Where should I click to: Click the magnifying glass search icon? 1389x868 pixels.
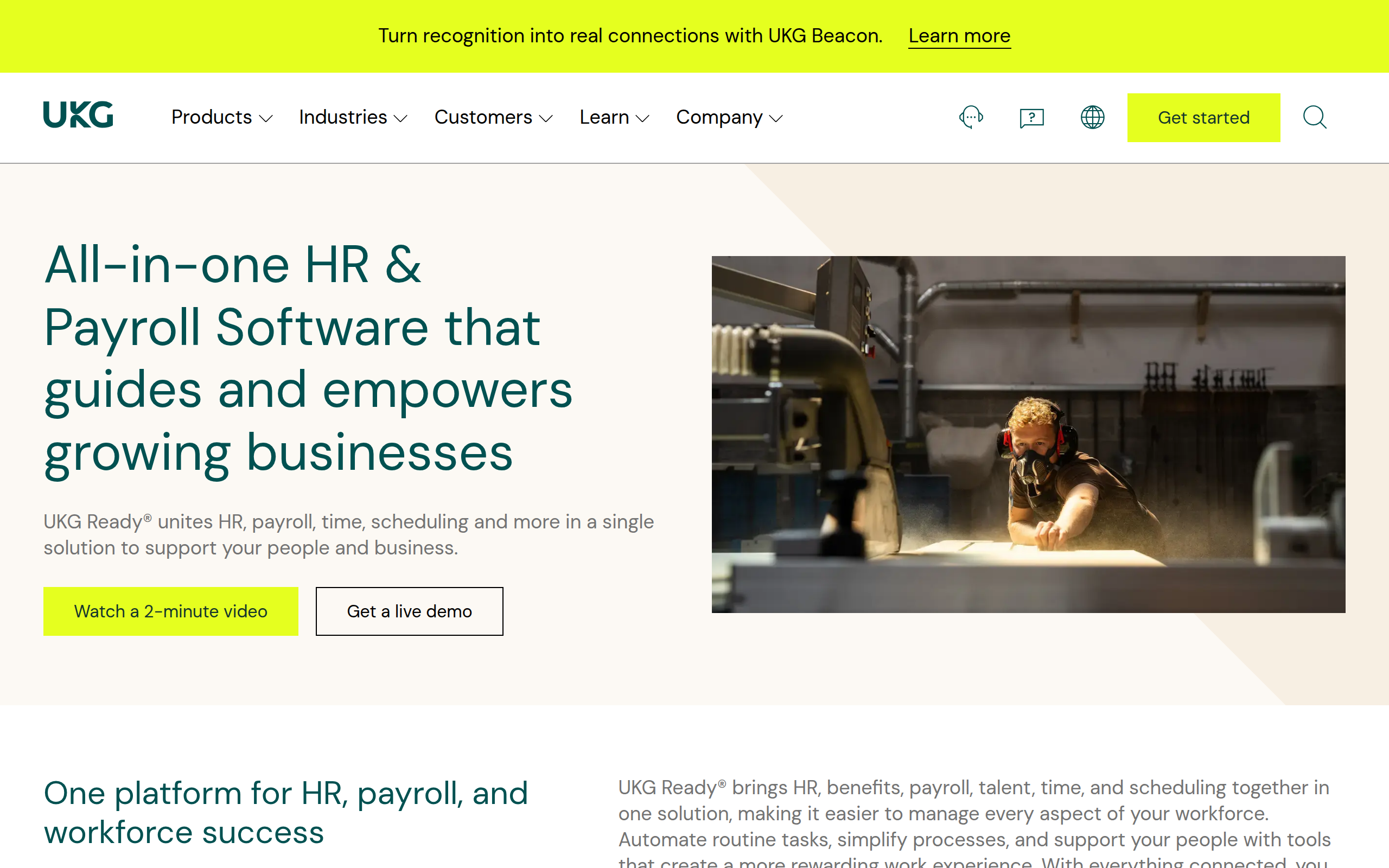coord(1314,117)
